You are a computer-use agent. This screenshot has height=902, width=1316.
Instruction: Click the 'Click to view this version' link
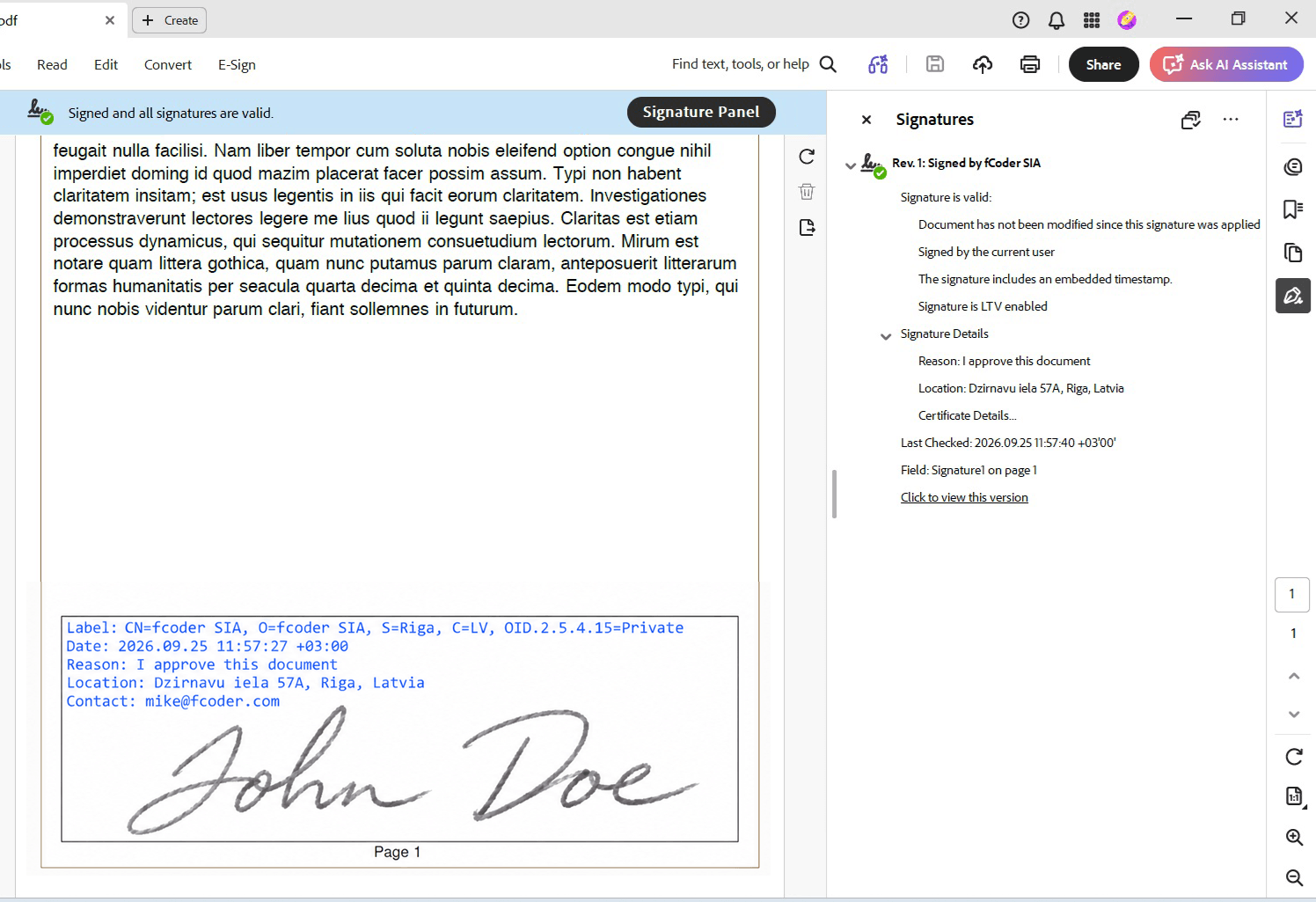[964, 497]
